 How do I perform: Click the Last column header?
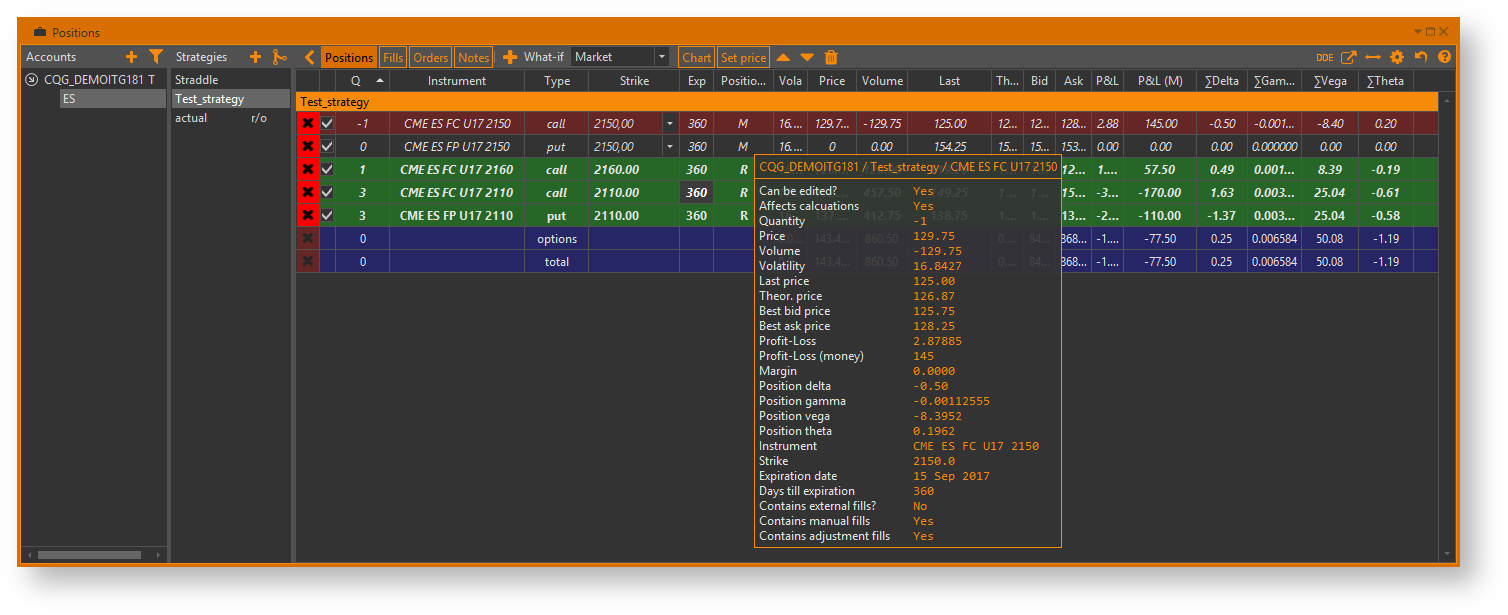tap(949, 81)
